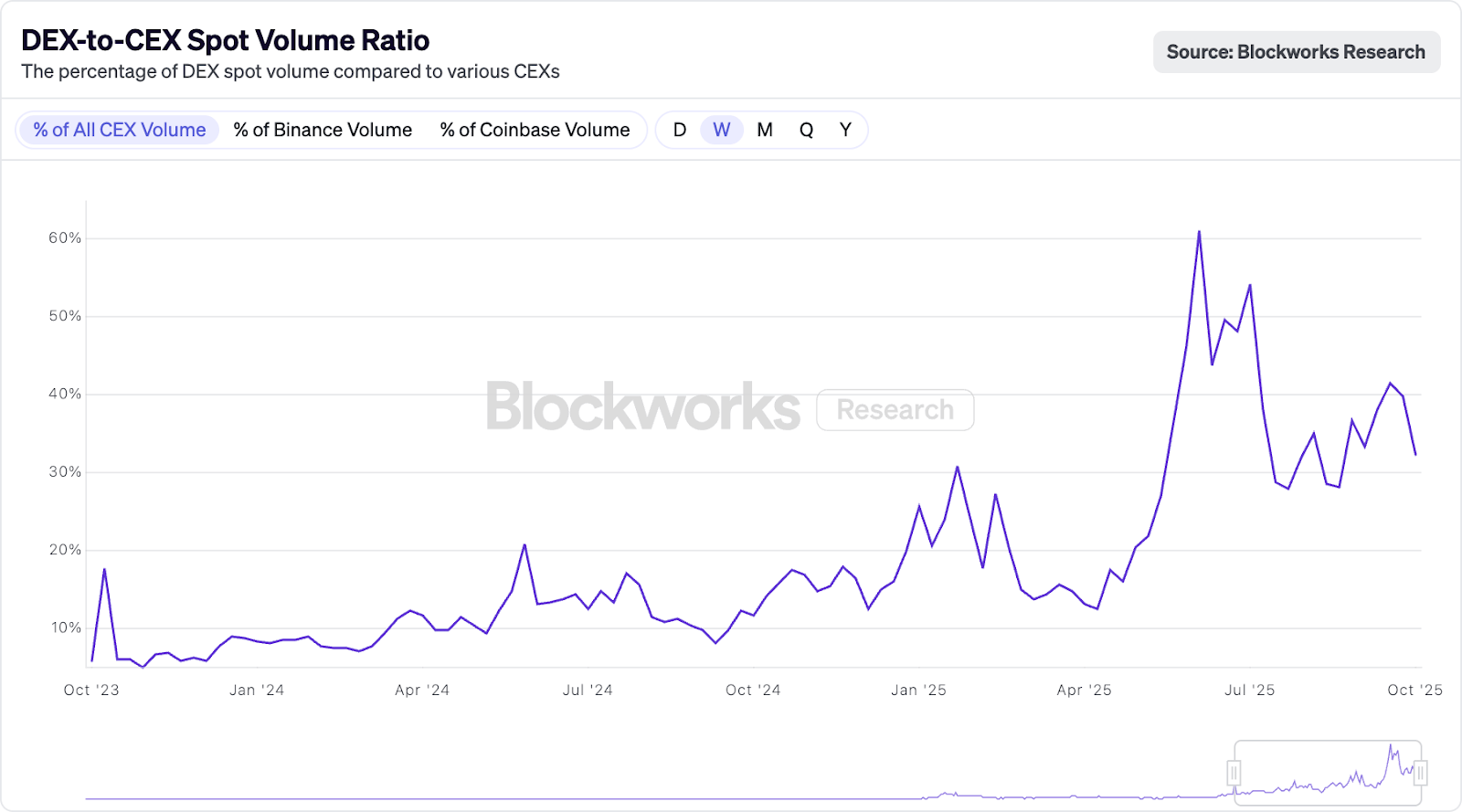Switch to % of Coinbase Volume
1462x812 pixels.
(x=535, y=130)
